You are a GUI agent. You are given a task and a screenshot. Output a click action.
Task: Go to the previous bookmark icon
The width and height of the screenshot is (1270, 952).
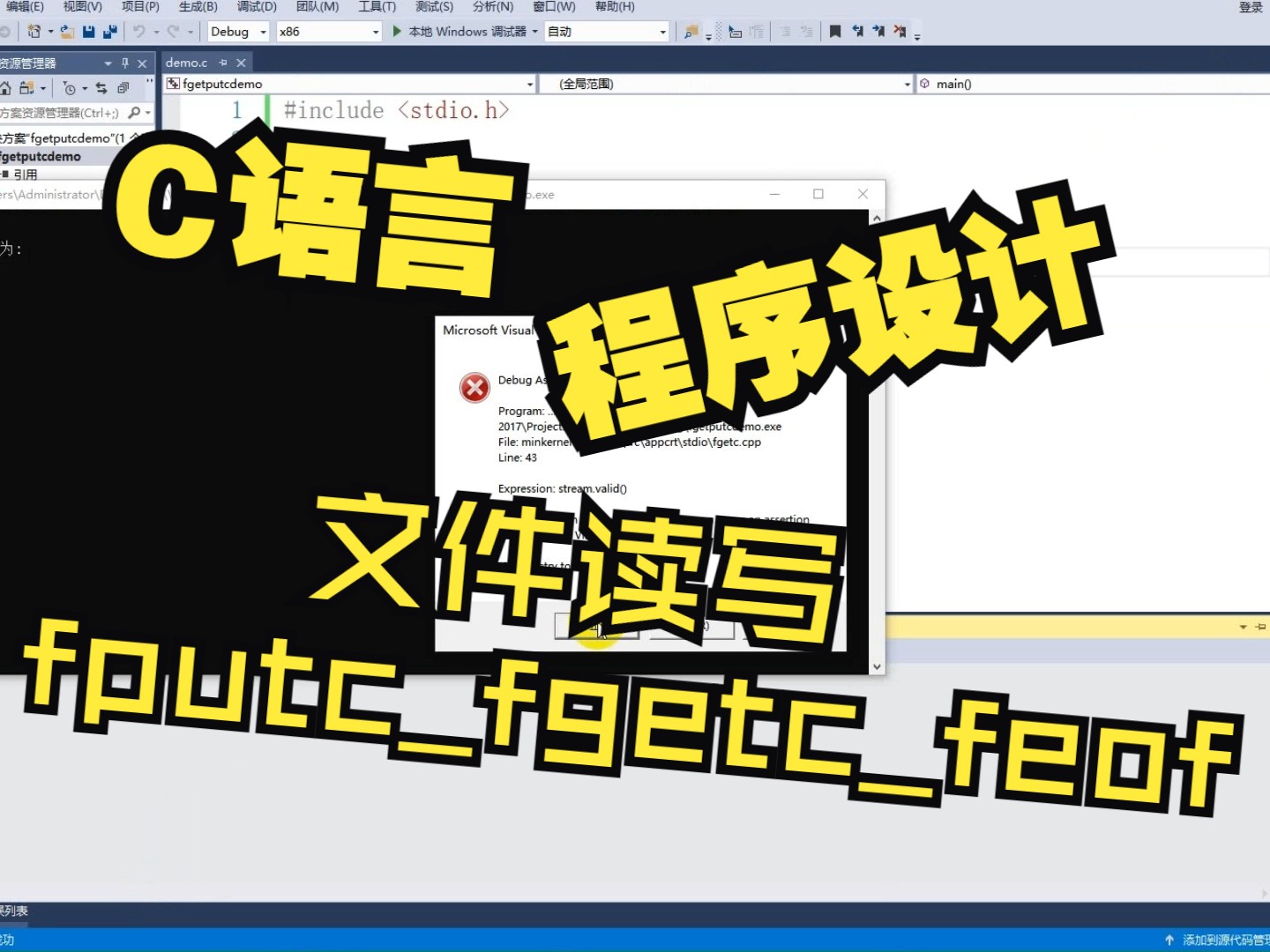(x=857, y=32)
